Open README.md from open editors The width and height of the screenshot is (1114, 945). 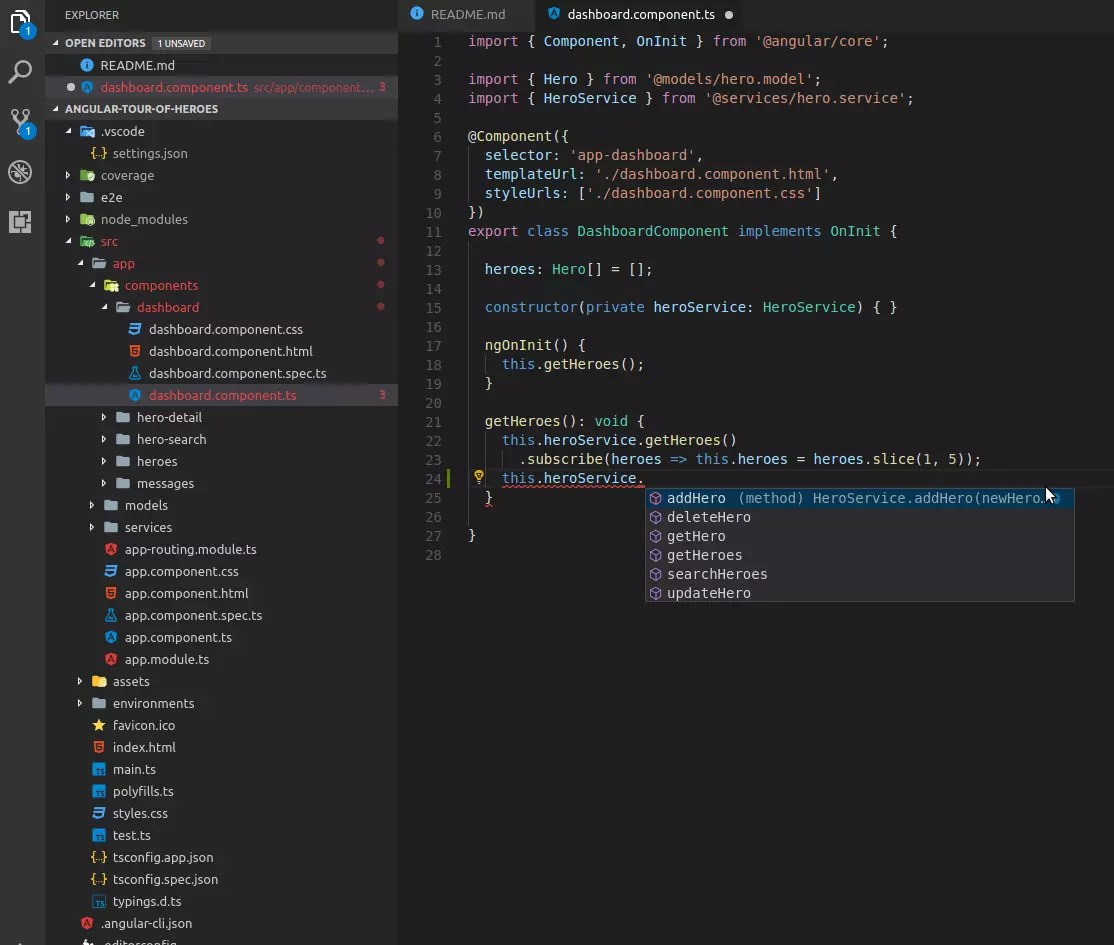(222, 65)
